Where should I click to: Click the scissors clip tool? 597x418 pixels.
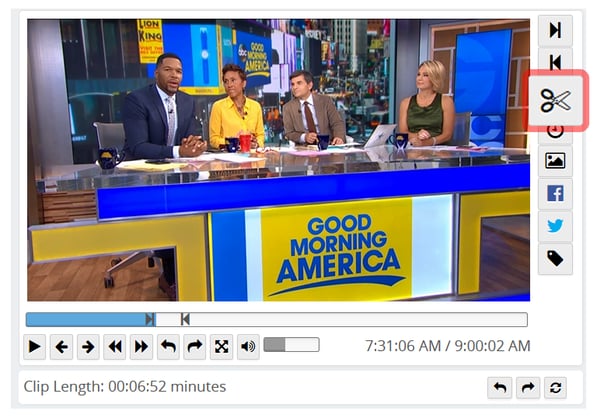point(556,101)
